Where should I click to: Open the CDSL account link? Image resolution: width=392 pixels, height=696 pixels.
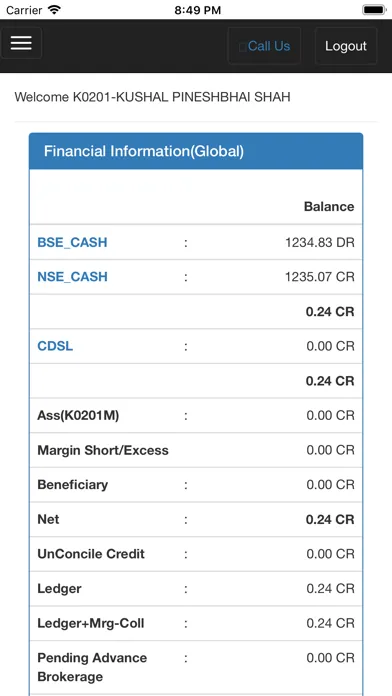tap(55, 346)
